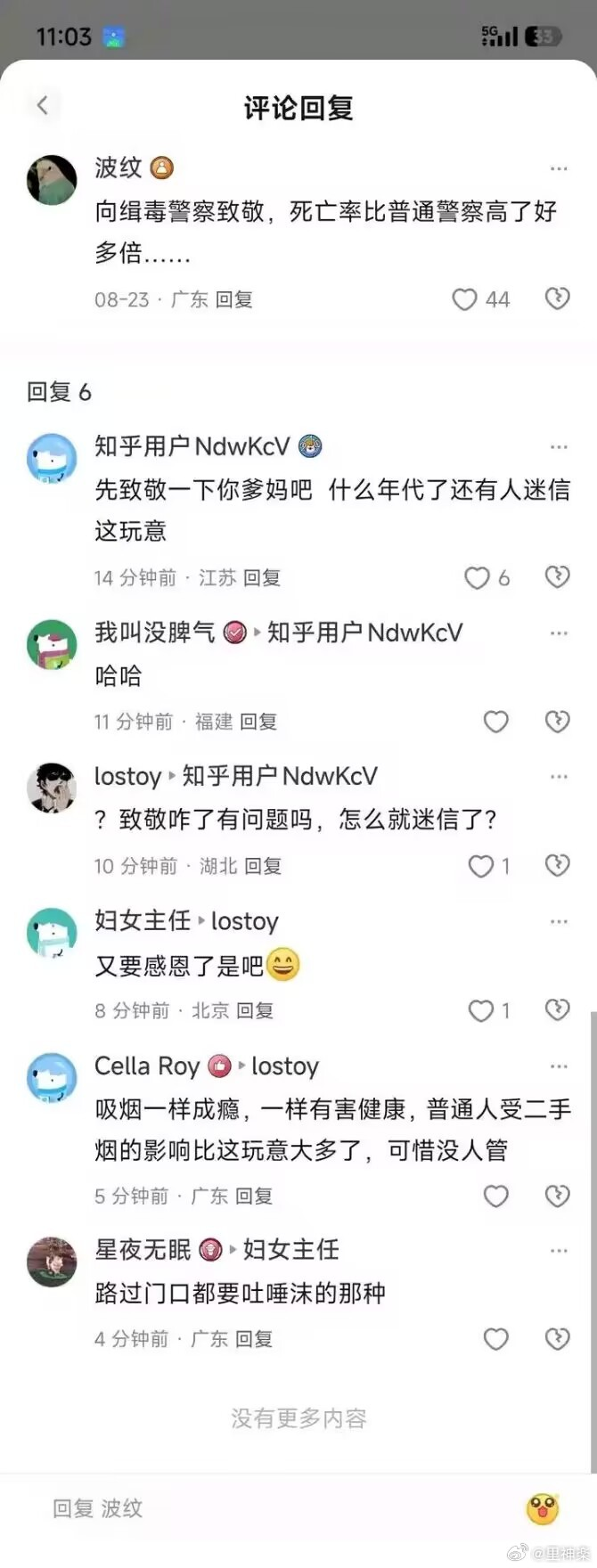This screenshot has height=1568, width=597.
Task: Tap the badge icon beside 波纹's name
Action: 161,167
